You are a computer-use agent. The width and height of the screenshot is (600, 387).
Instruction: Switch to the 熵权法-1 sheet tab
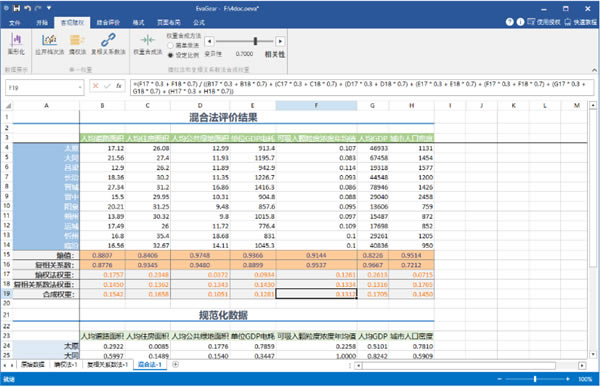65,365
